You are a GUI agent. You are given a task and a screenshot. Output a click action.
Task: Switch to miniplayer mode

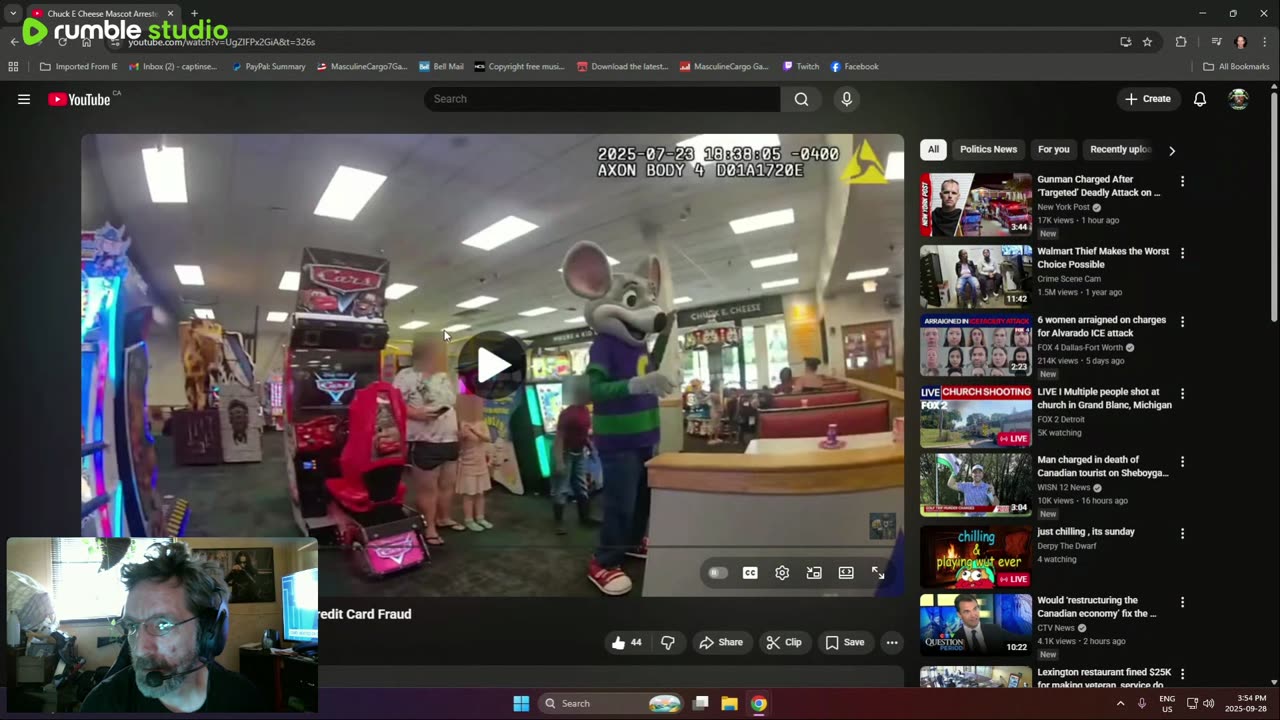tap(814, 573)
